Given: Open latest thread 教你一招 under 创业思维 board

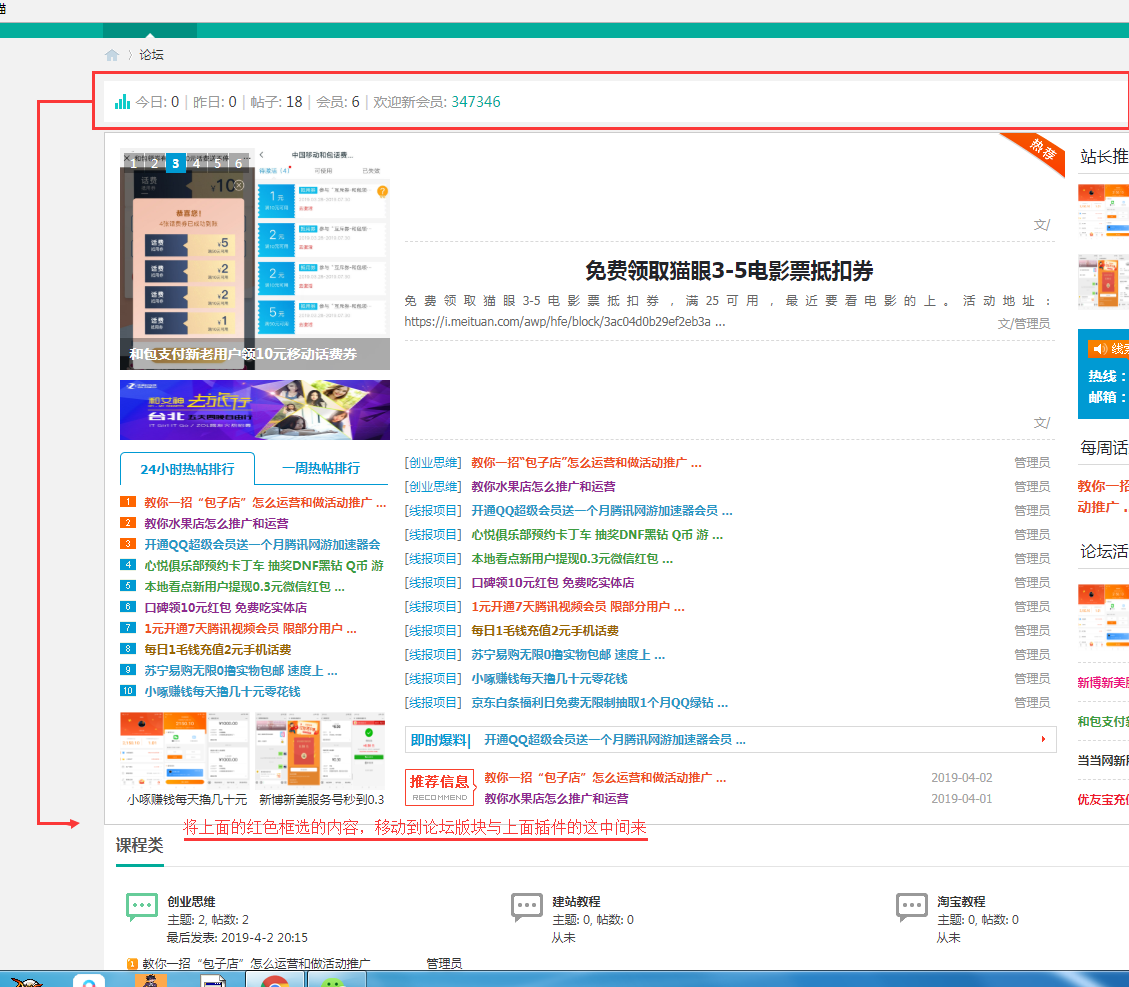Looking at the screenshot, I should click(256, 964).
